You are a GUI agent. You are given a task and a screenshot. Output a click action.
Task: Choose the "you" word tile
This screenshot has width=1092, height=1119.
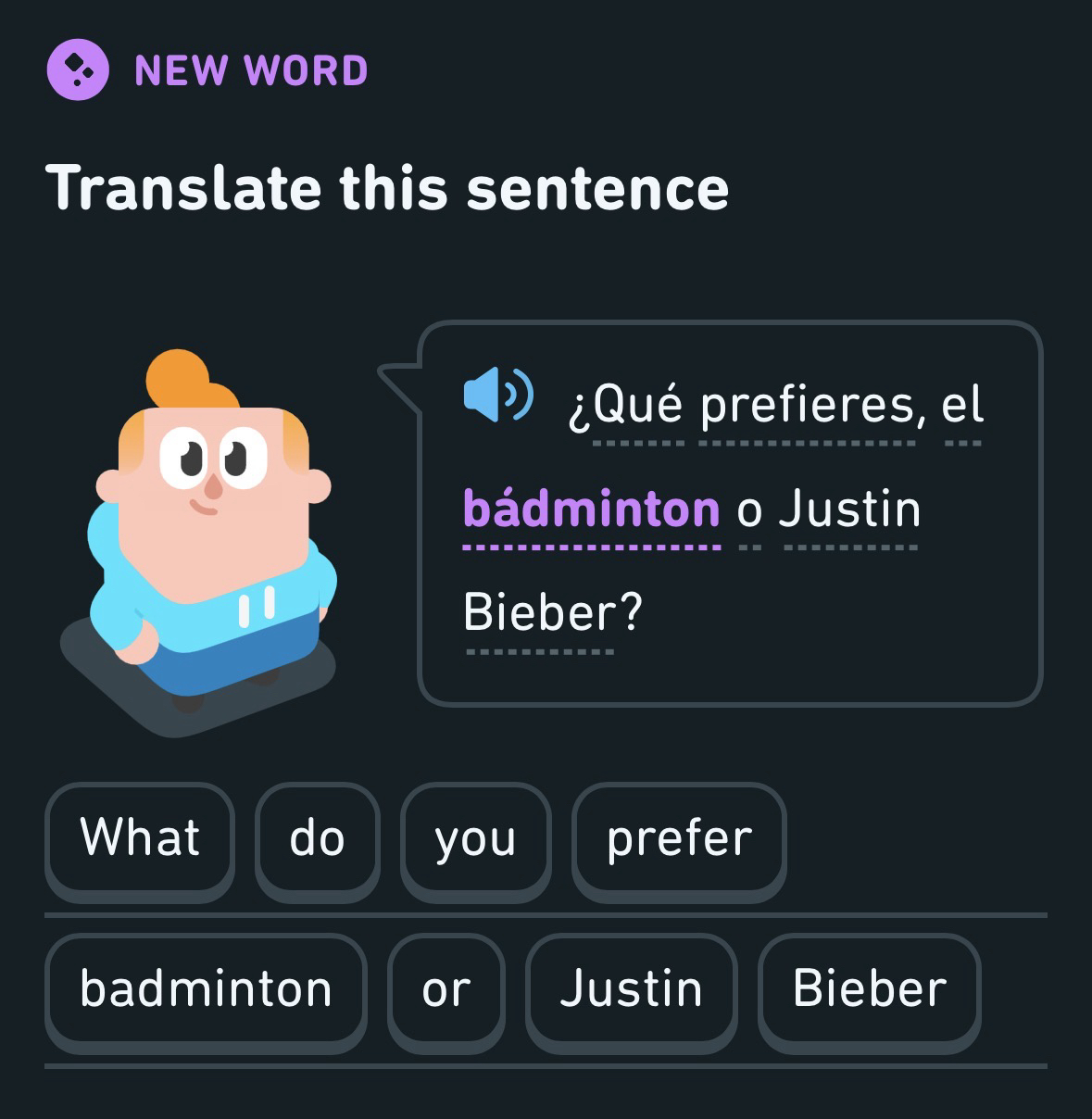[475, 837]
